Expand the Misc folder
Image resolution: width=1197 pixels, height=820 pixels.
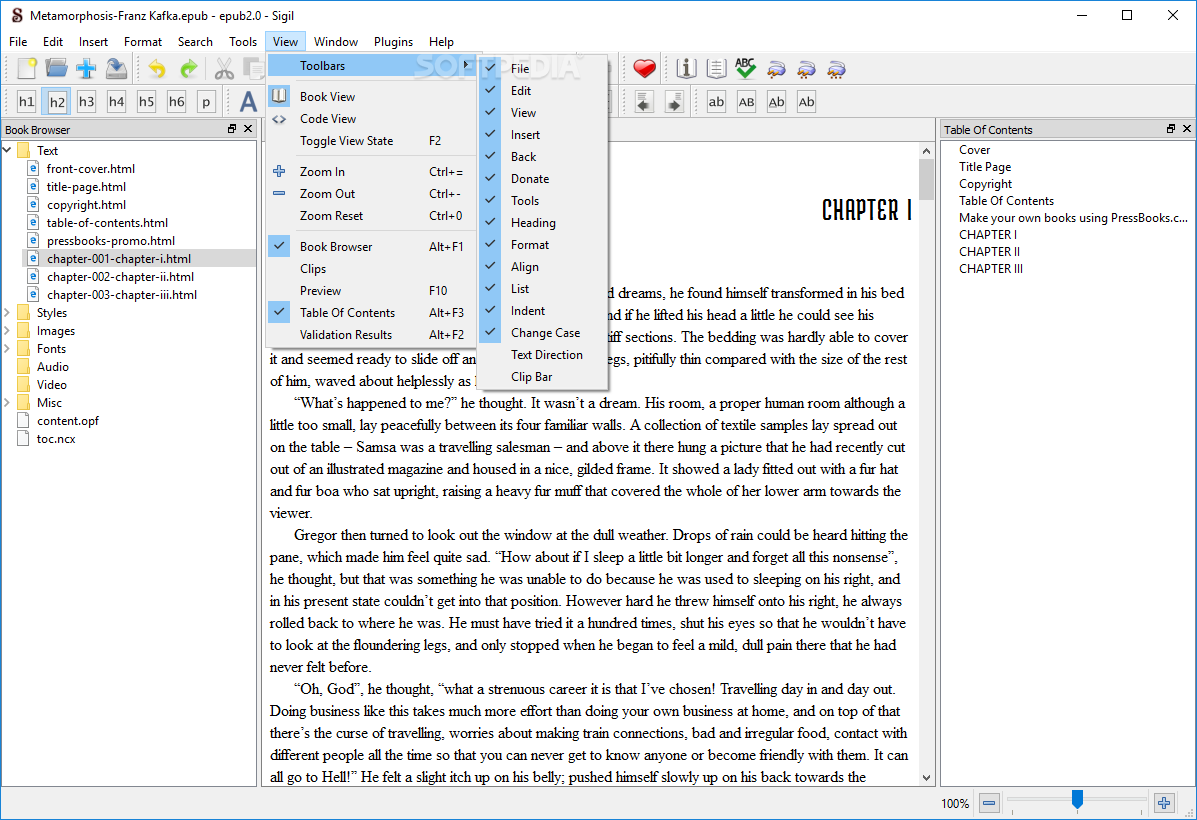coord(8,402)
